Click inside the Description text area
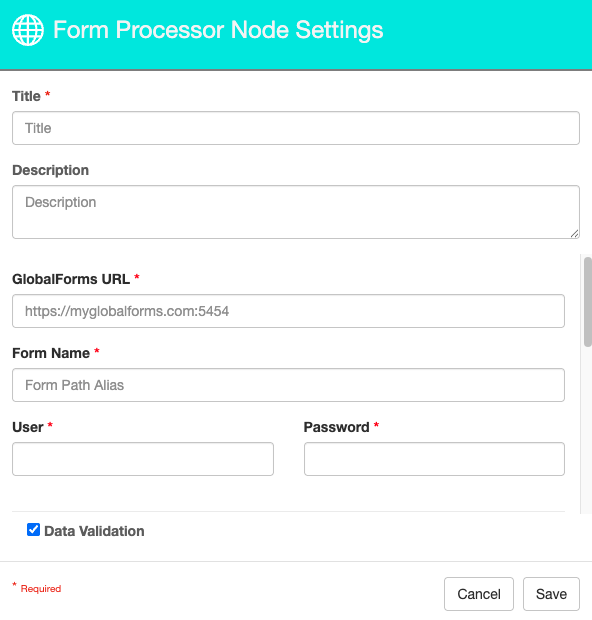592x620 pixels. [296, 212]
